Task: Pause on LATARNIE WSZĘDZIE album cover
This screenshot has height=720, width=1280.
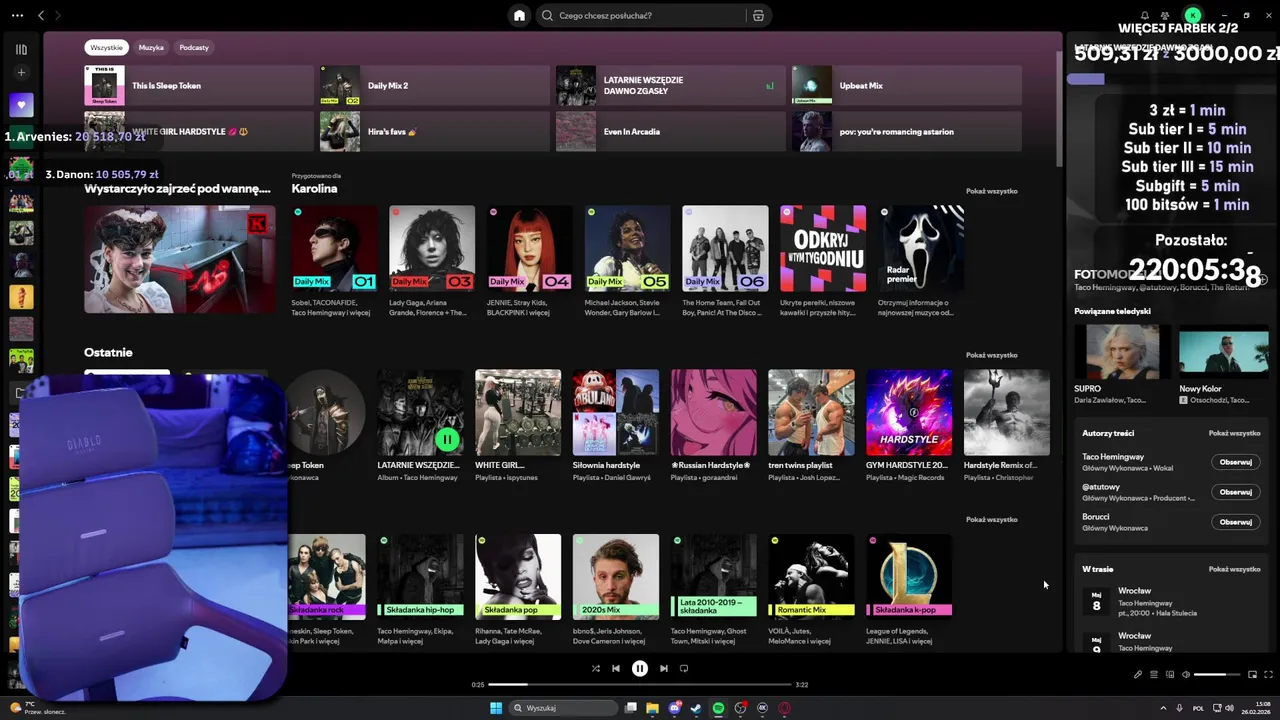Action: (447, 438)
